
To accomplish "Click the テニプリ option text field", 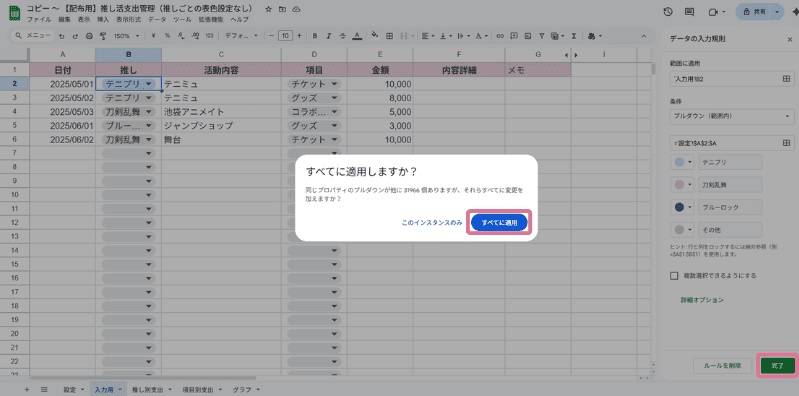I will (730, 162).
